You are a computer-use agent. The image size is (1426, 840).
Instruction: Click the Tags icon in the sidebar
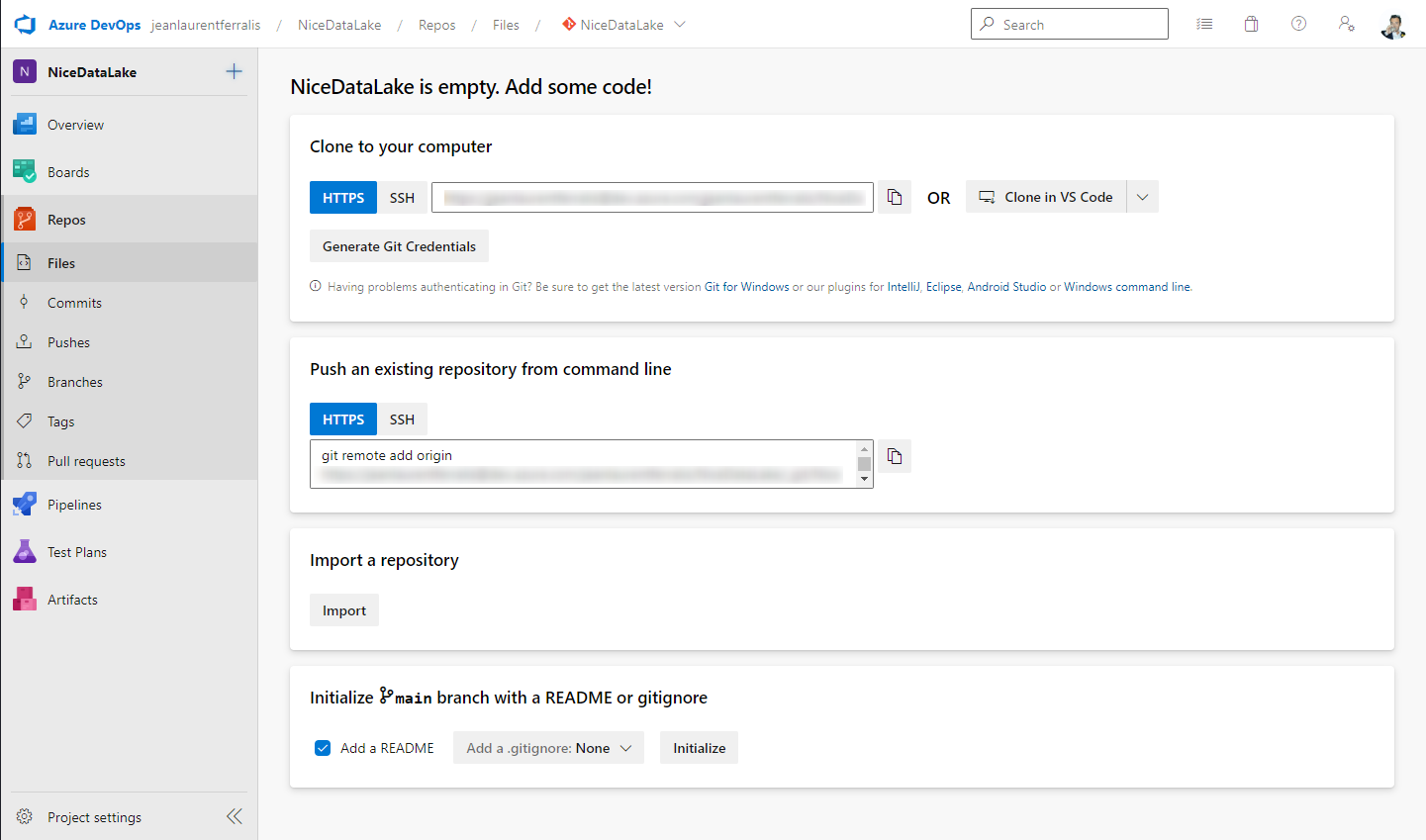click(x=25, y=421)
